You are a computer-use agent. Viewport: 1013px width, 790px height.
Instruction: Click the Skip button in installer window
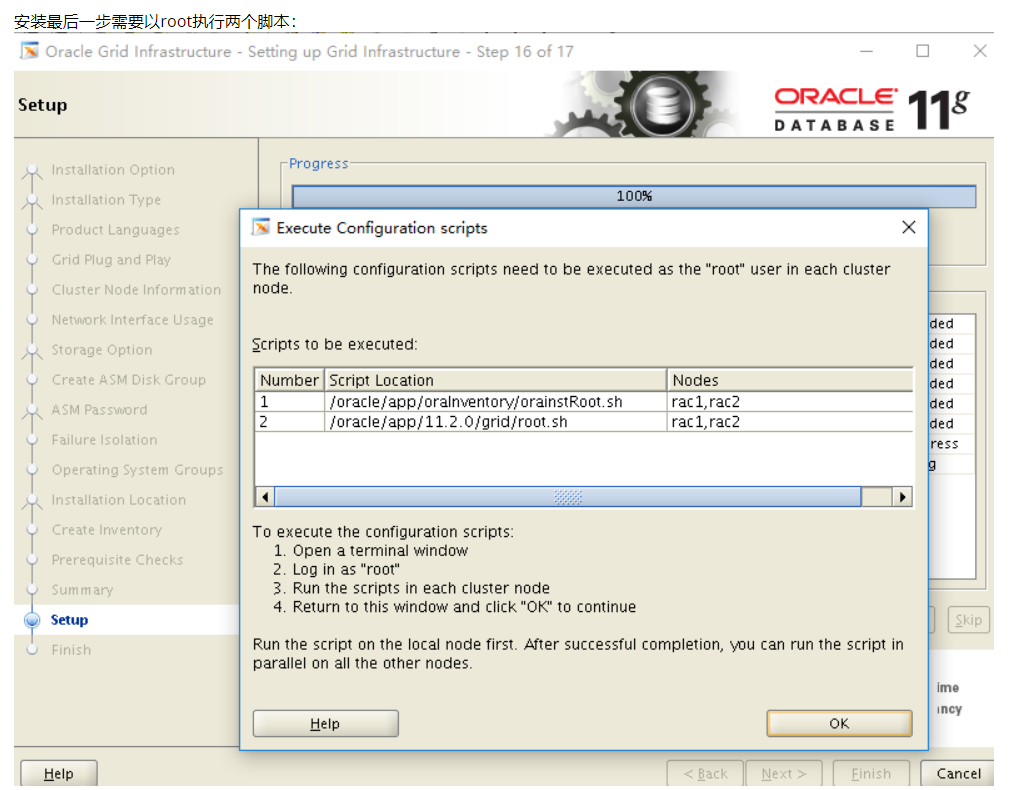pos(968,620)
